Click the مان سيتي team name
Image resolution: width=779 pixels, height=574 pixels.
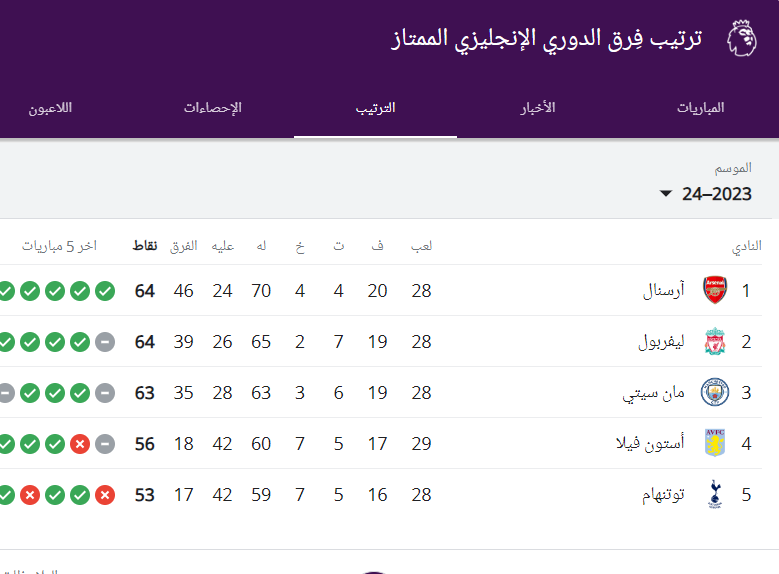(654, 393)
